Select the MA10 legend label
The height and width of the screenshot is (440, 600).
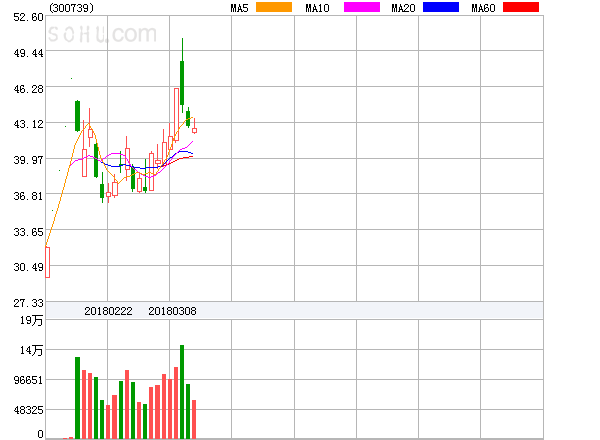pyautogui.click(x=317, y=8)
